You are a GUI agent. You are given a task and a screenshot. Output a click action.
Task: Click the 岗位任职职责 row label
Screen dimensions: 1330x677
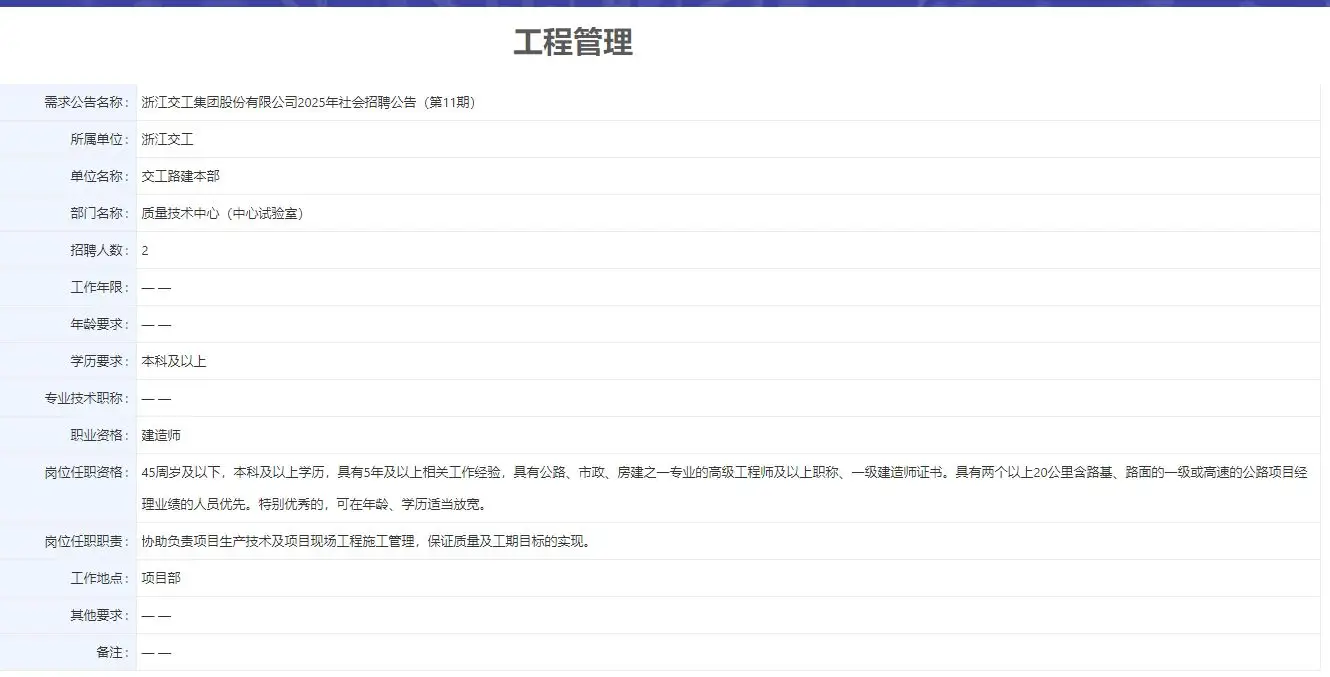point(87,541)
